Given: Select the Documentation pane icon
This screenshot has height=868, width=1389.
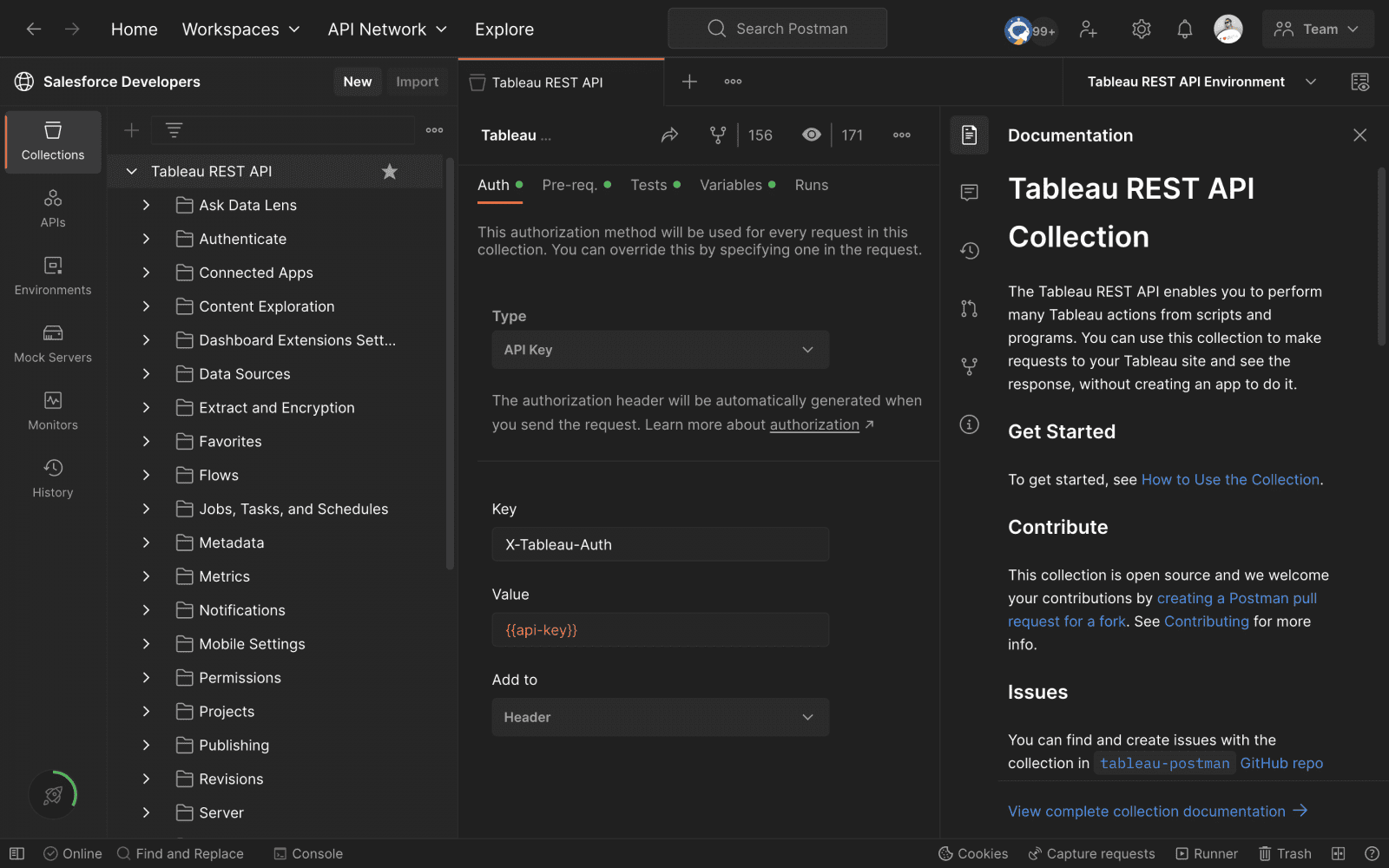Looking at the screenshot, I should (970, 135).
